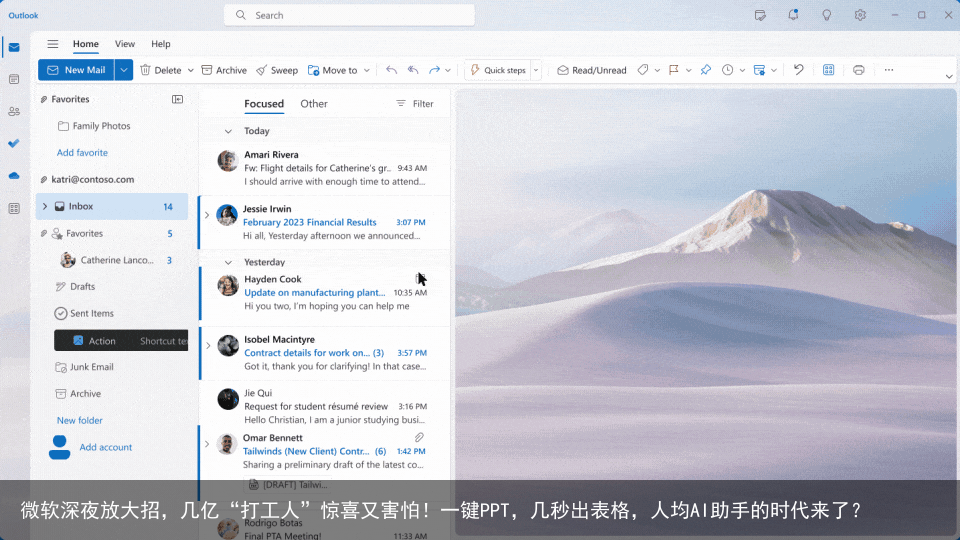Open the Mail module in left rail
Viewport: 960px width, 540px height.
click(14, 47)
